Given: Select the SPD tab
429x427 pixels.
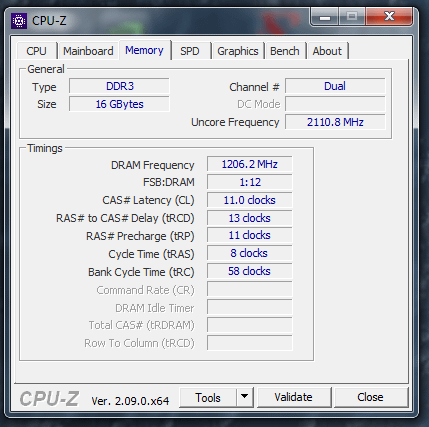Looking at the screenshot, I should (190, 51).
